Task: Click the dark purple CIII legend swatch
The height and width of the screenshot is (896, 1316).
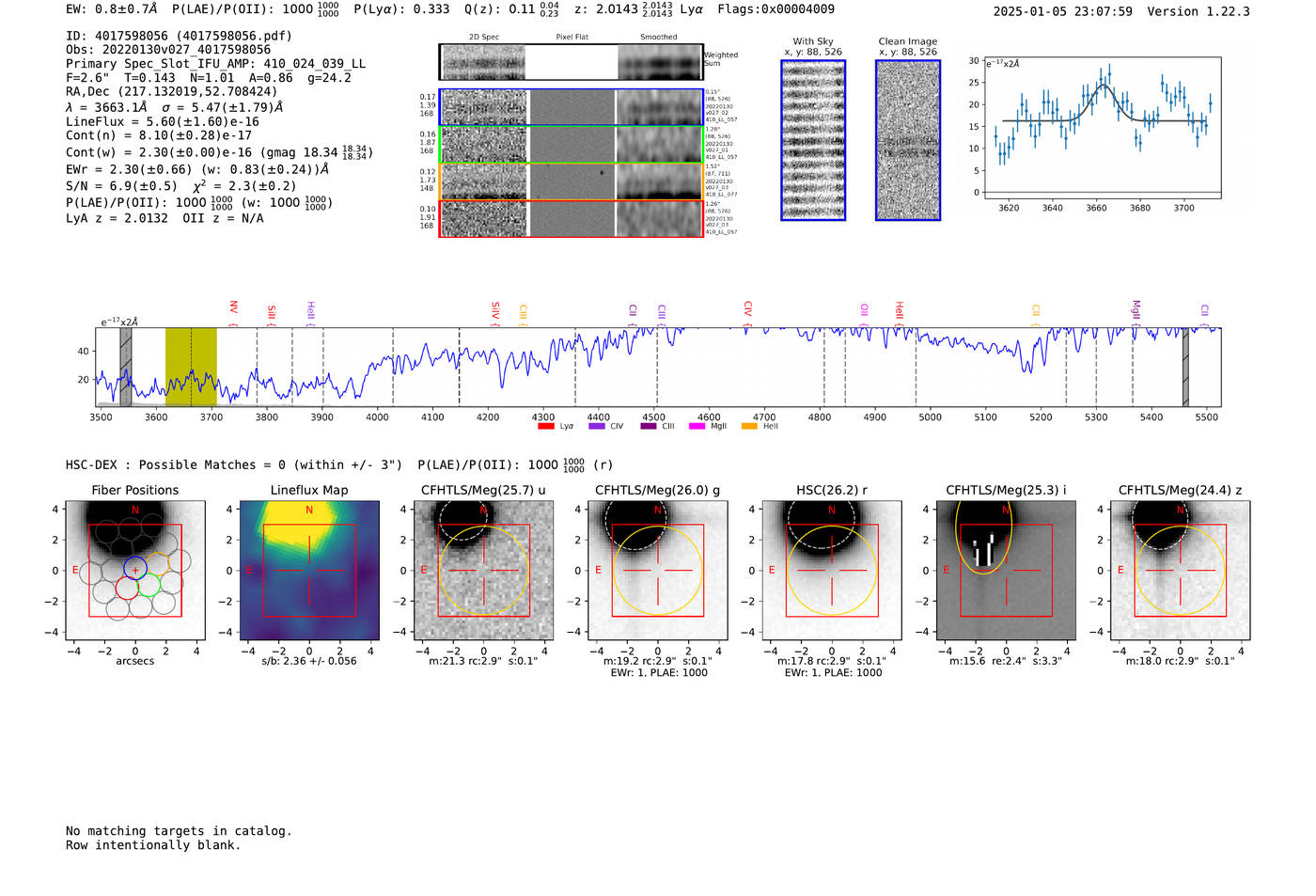Action: click(648, 426)
